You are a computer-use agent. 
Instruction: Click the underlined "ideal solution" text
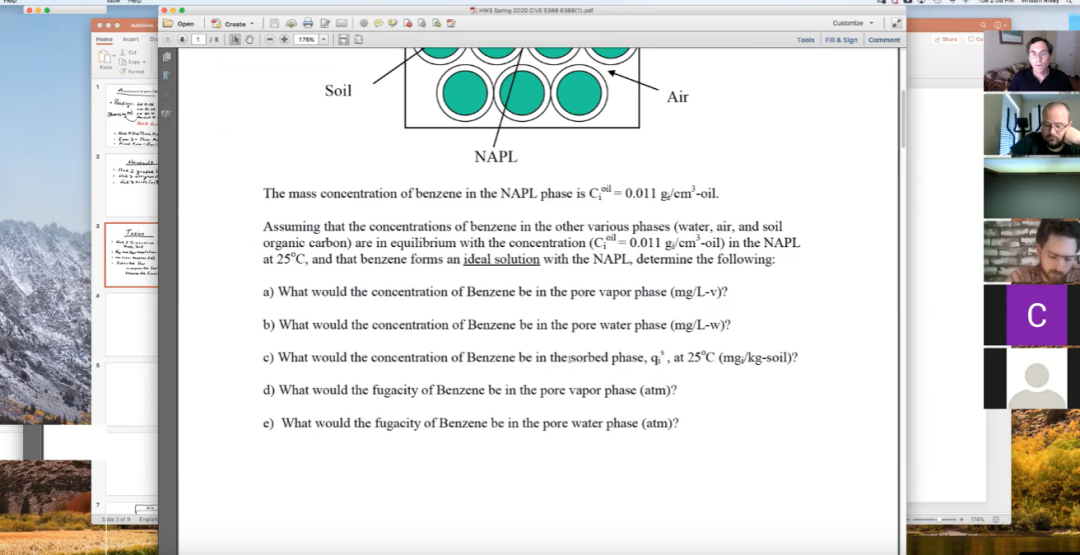pyautogui.click(x=502, y=260)
